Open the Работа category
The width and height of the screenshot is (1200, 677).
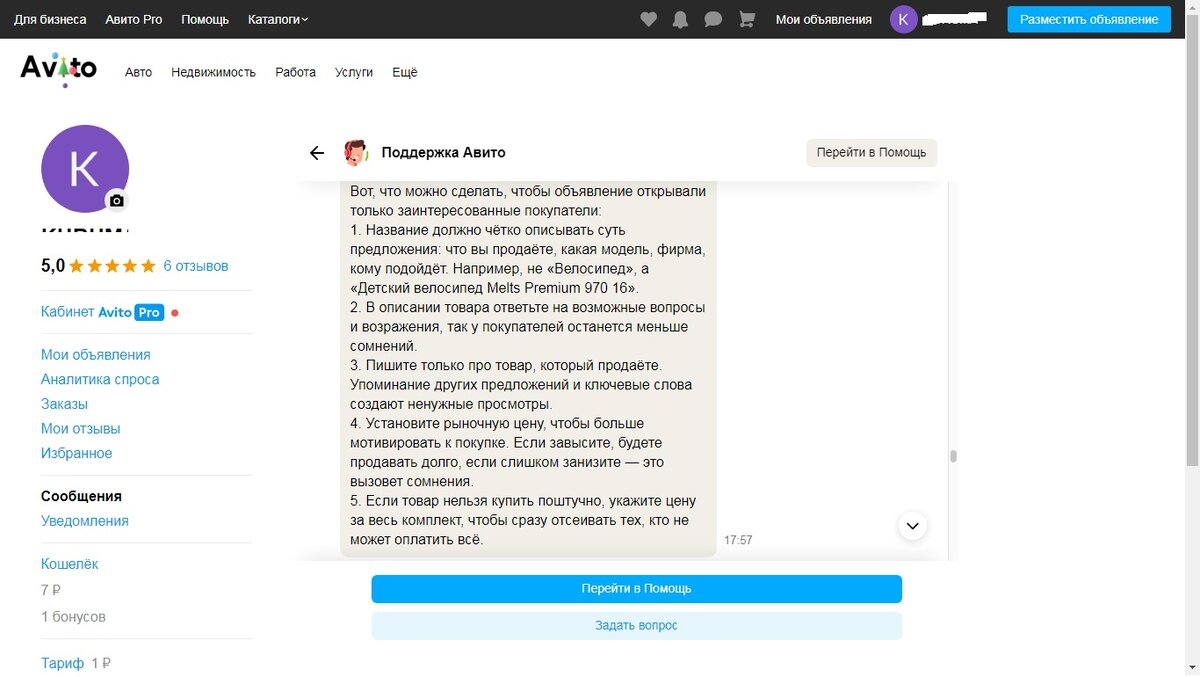click(295, 72)
